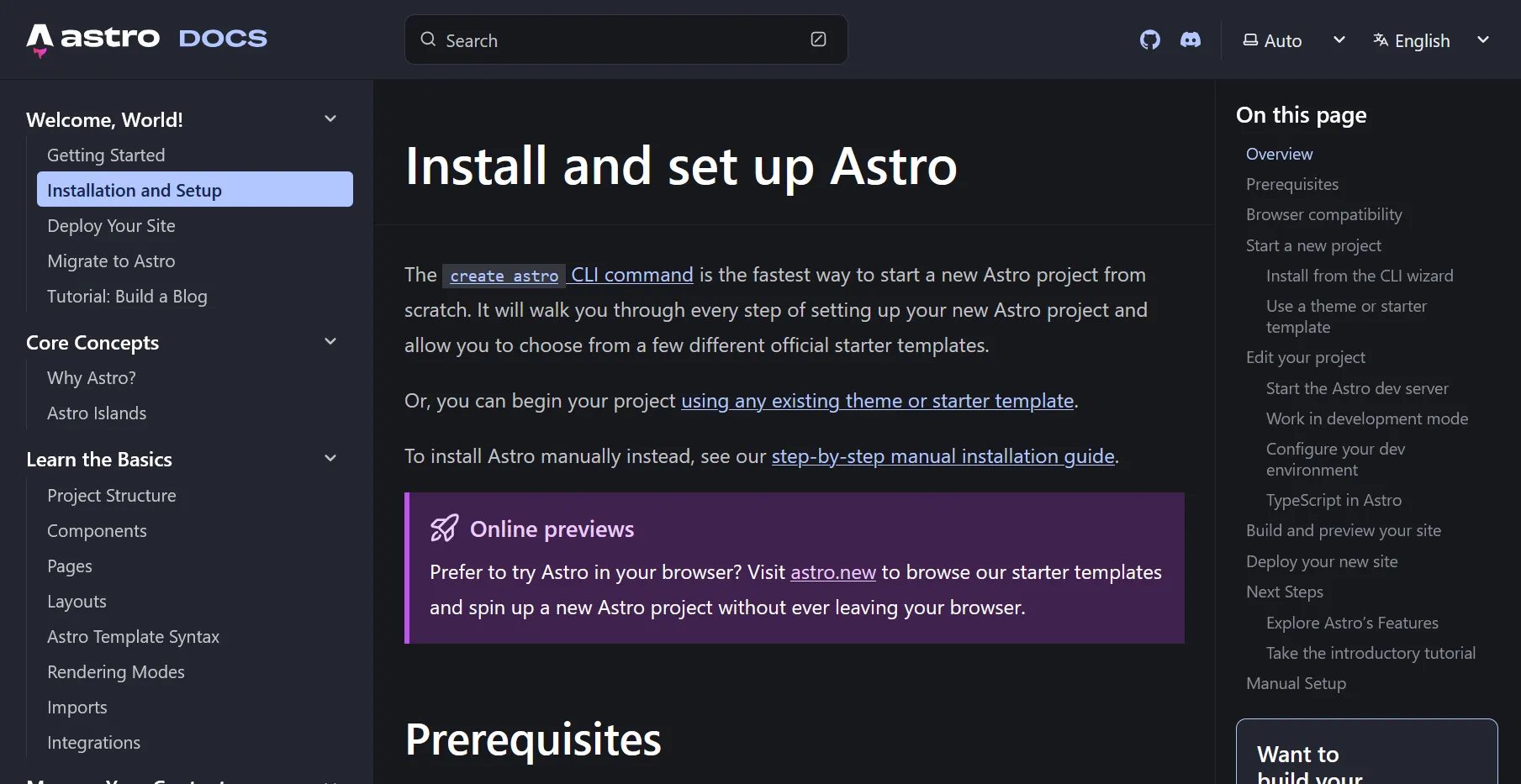1521x784 pixels.
Task: Open Rendering Modes page
Action: [x=116, y=671]
